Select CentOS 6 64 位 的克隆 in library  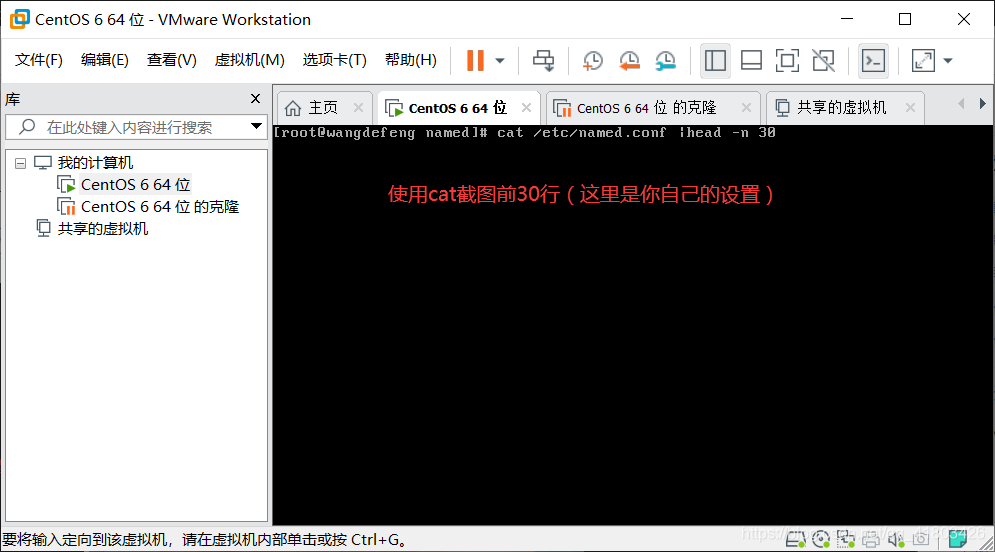coord(159,207)
